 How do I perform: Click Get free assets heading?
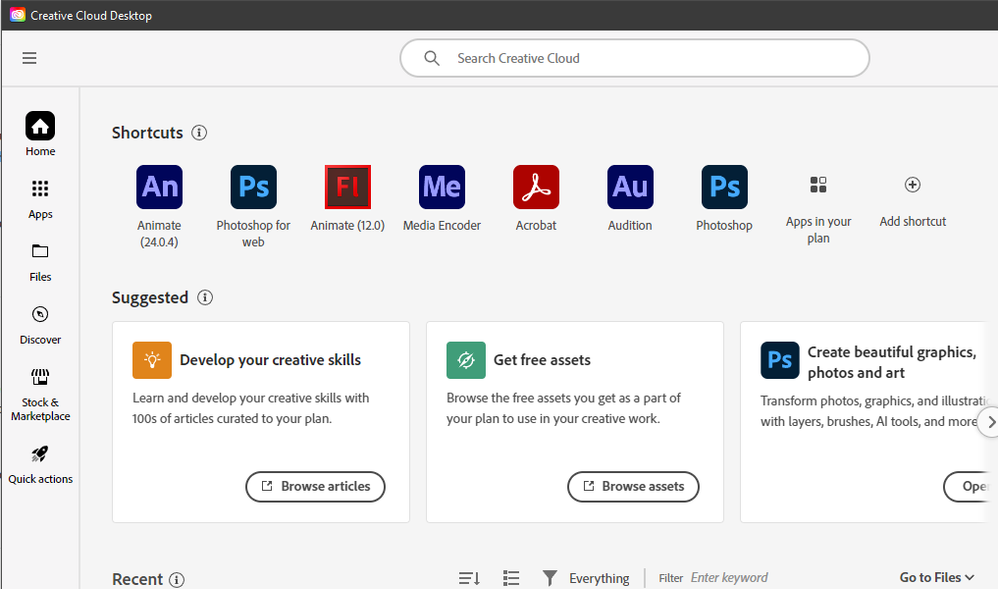[542, 360]
